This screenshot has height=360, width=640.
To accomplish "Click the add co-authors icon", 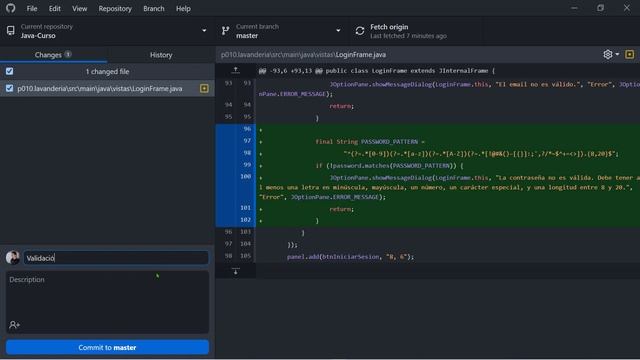I will [x=14, y=325].
